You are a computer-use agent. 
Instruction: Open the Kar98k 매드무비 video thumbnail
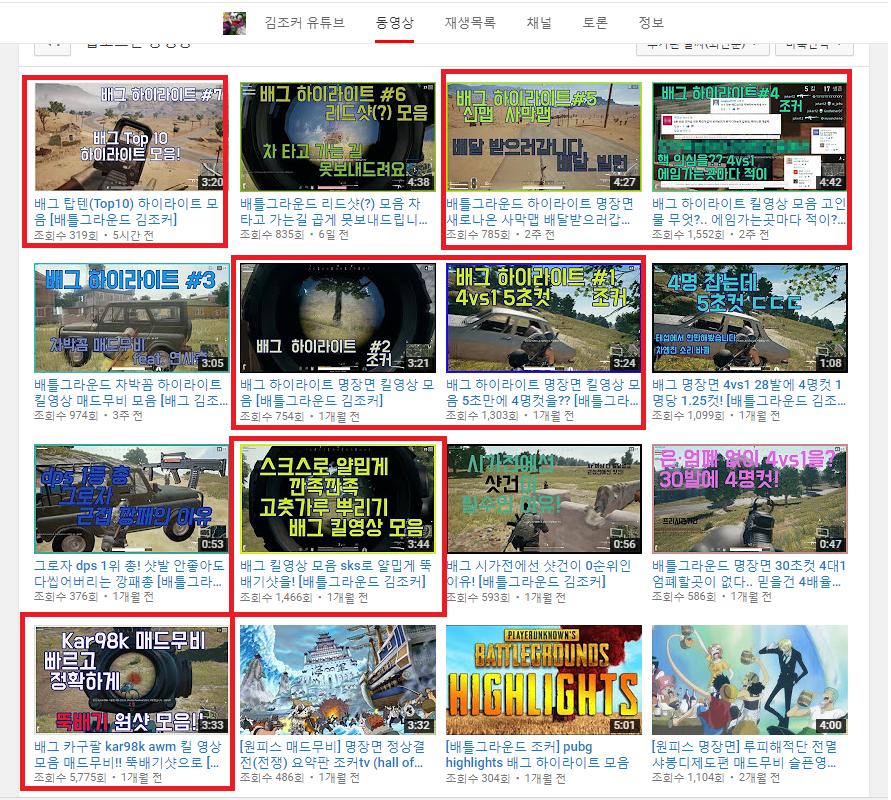pos(129,680)
